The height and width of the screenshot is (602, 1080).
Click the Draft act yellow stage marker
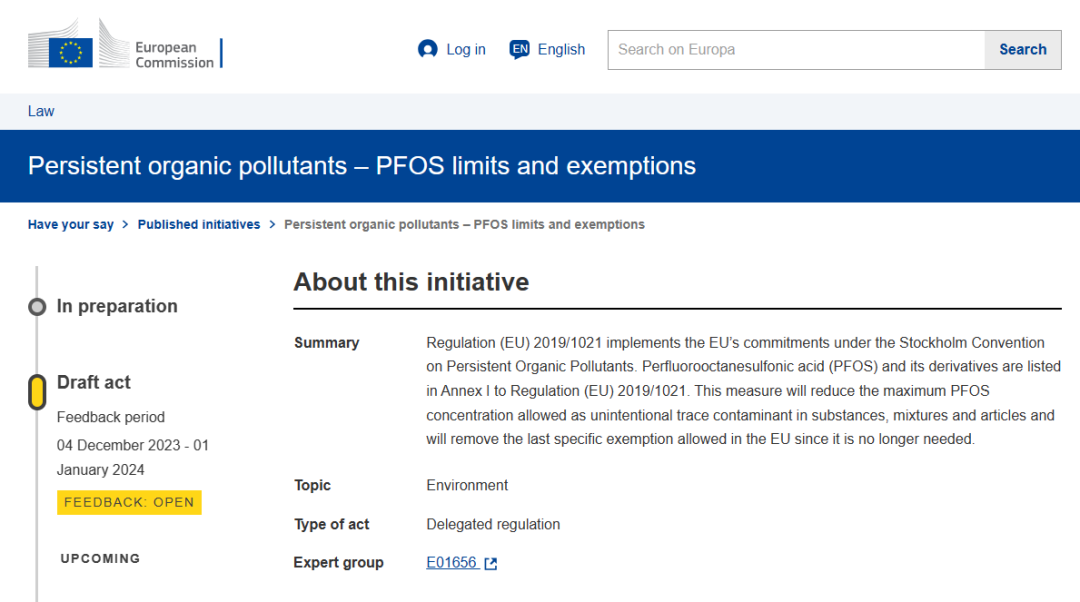click(37, 392)
